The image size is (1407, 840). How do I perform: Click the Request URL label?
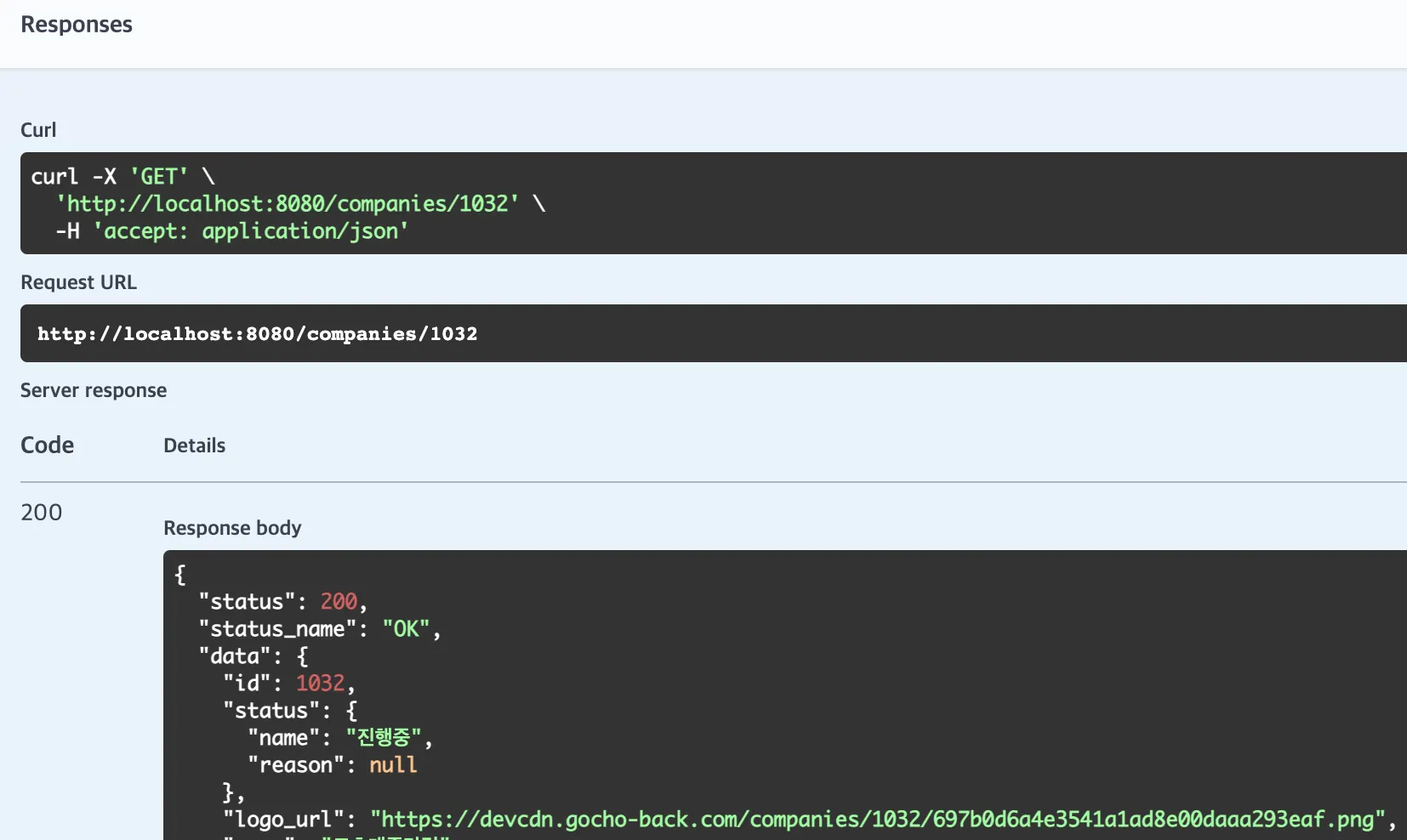coord(78,282)
